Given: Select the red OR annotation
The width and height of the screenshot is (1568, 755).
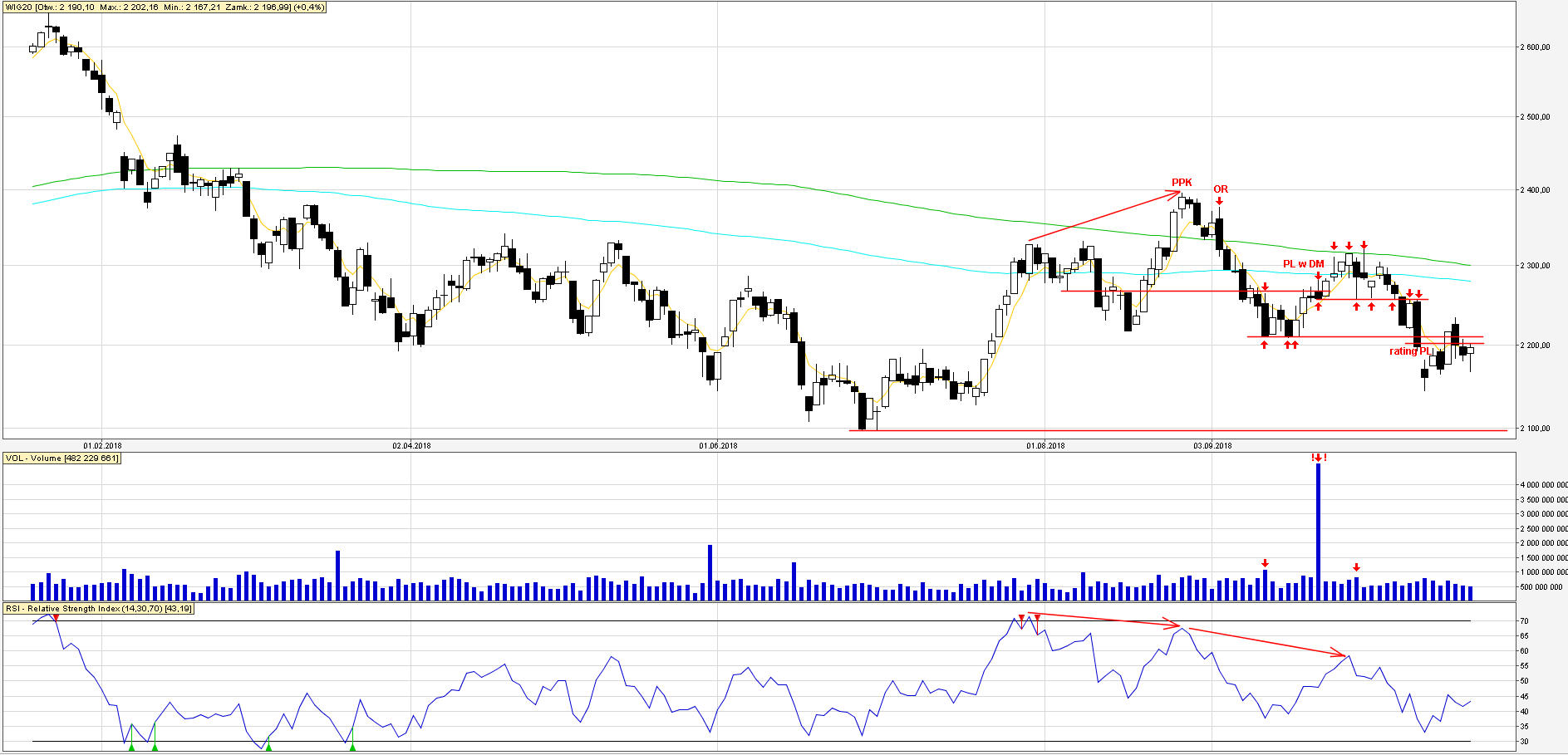Looking at the screenshot, I should click(1221, 189).
